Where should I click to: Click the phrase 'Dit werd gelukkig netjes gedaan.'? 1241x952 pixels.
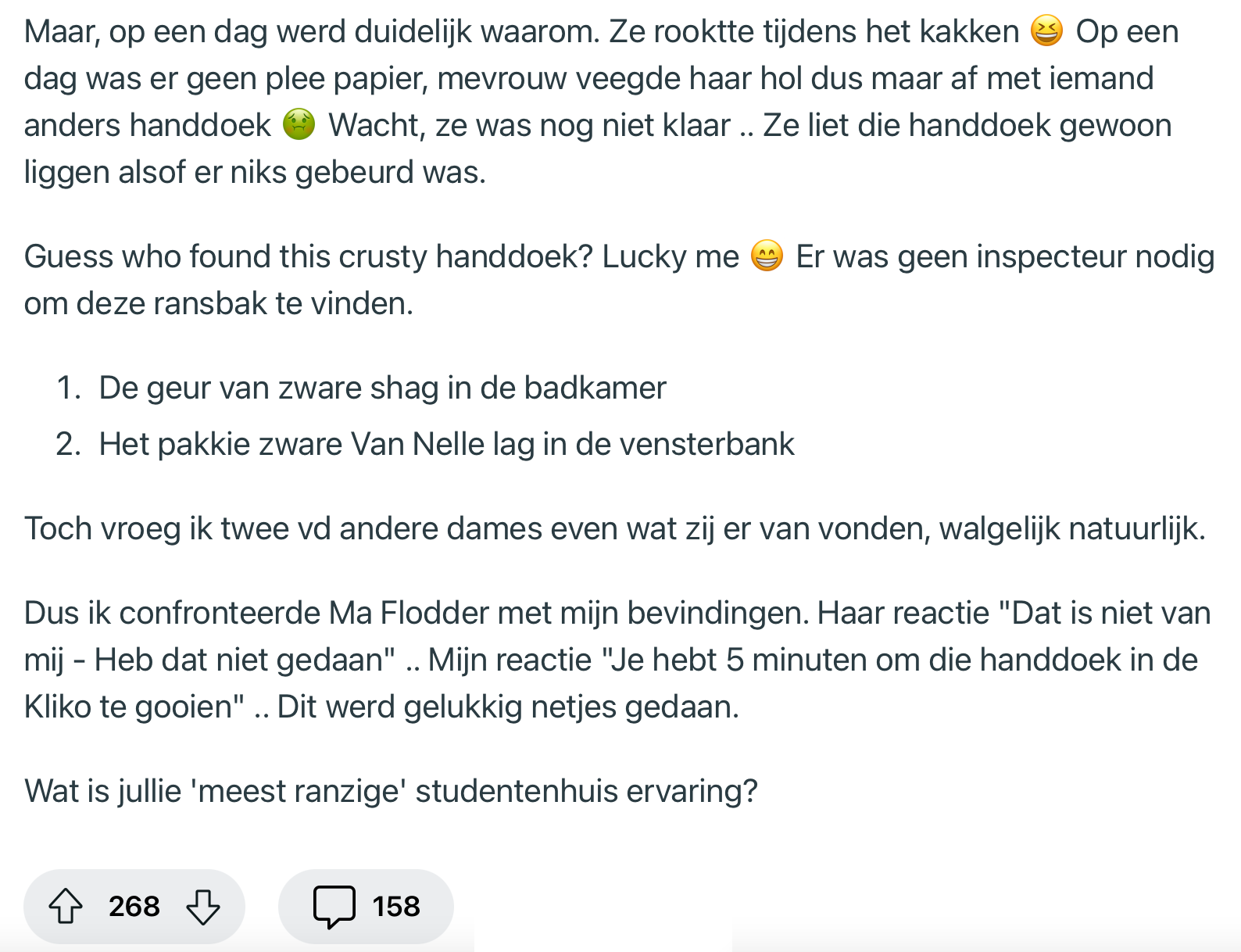point(508,707)
